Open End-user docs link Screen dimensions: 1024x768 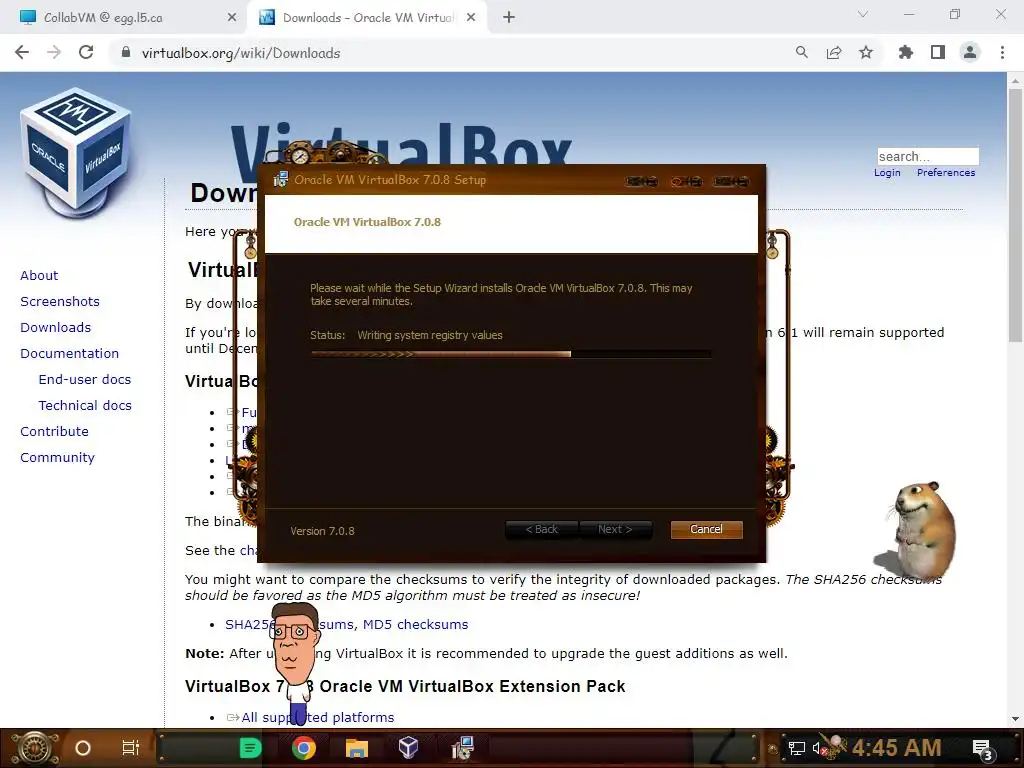coord(85,379)
